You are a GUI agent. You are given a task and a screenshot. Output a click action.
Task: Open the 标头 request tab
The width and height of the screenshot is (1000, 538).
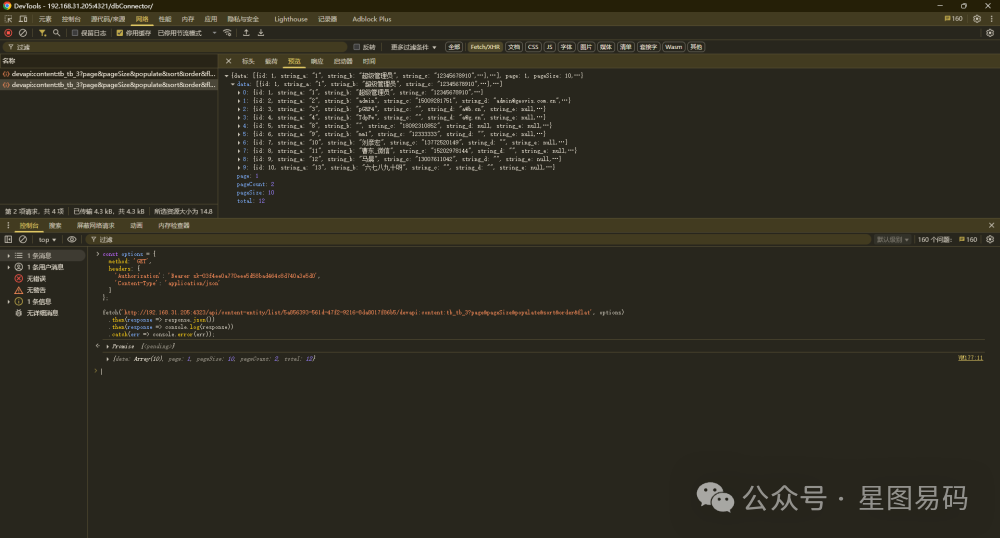point(248,61)
